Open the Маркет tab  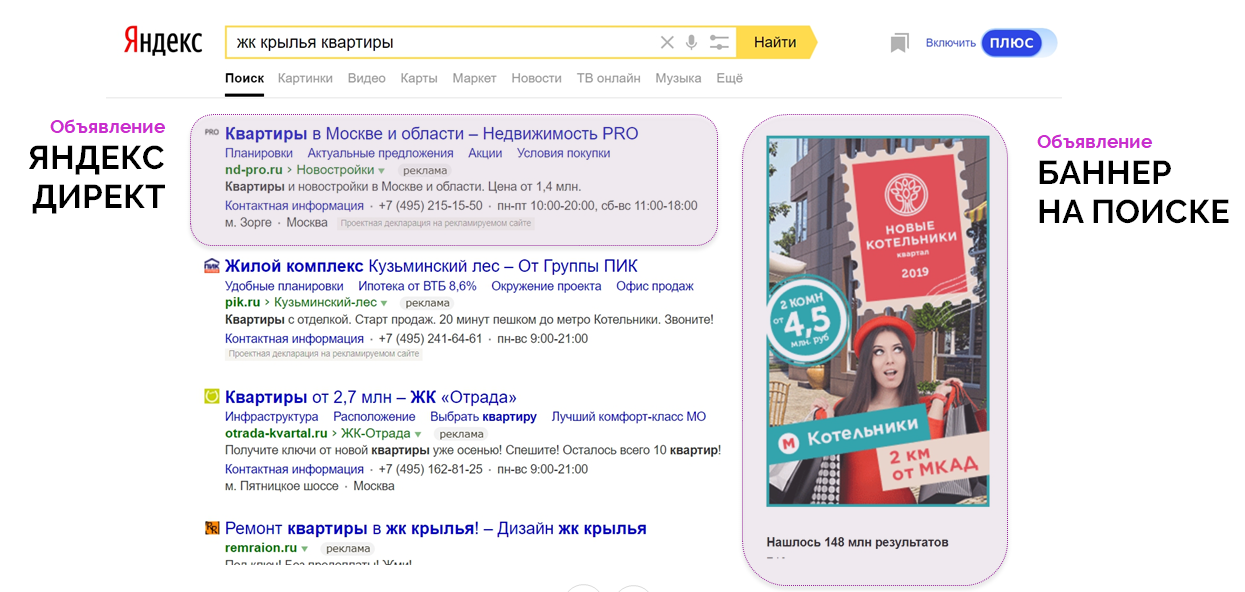474,78
